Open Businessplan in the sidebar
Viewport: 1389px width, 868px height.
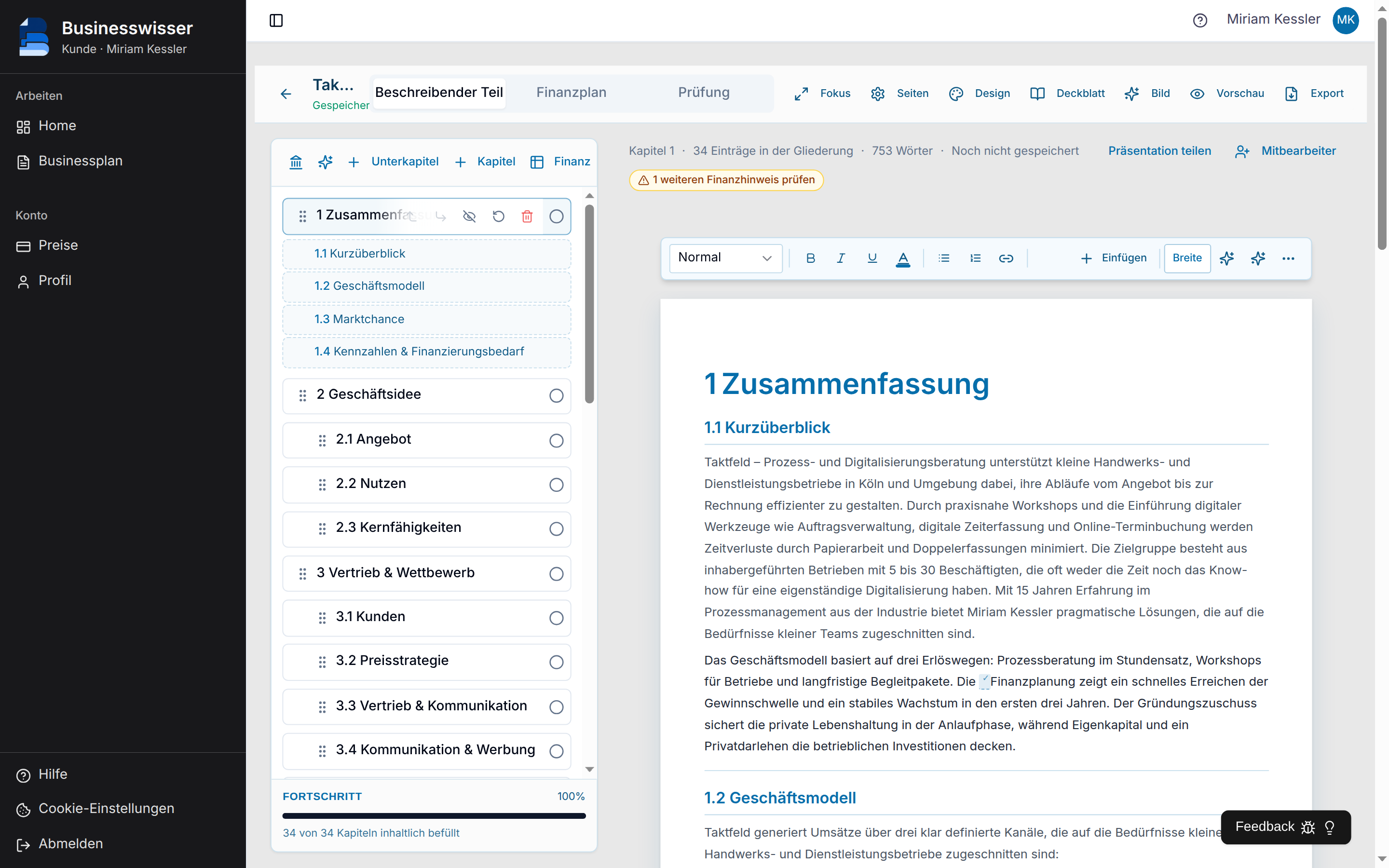point(81,162)
